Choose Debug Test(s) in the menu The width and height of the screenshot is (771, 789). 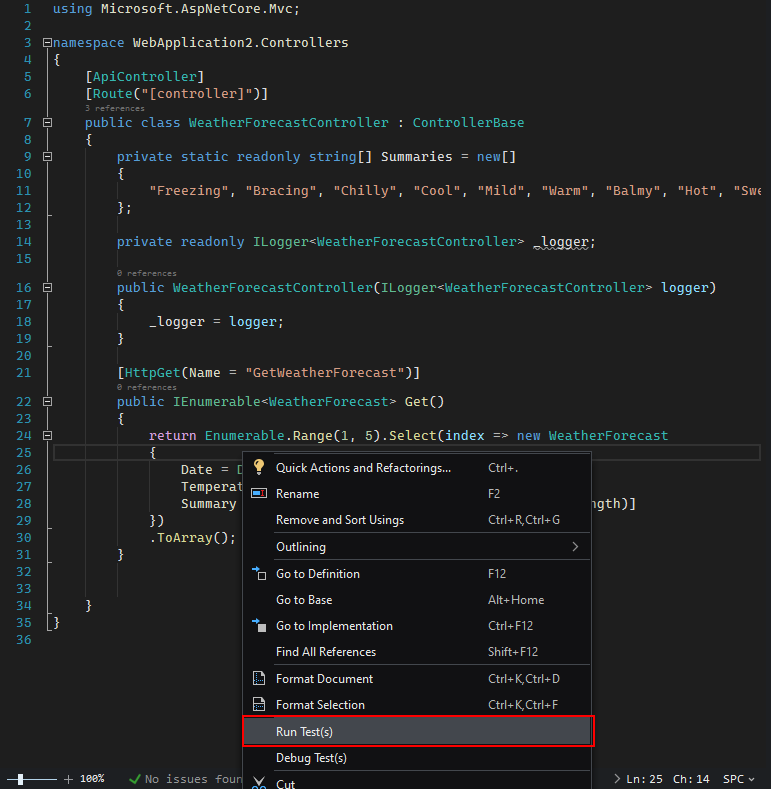click(x=311, y=757)
